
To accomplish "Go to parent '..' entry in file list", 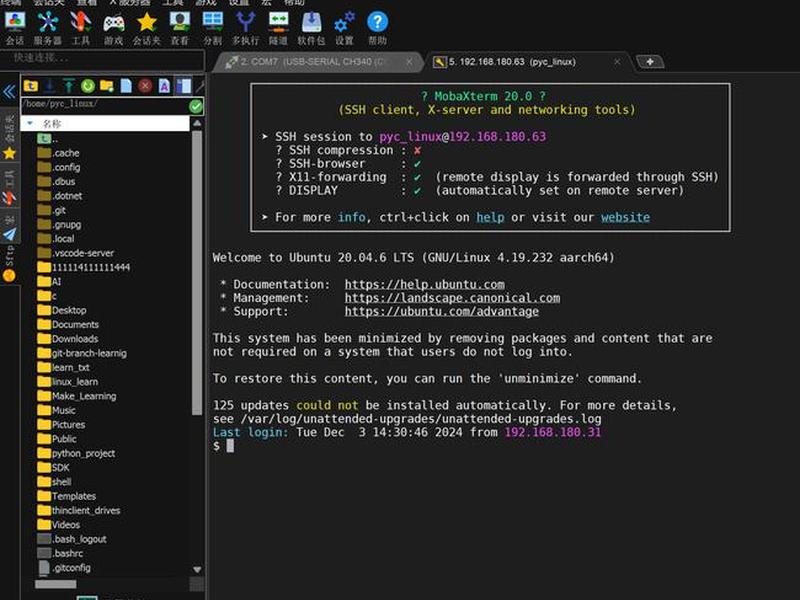I will (47, 138).
